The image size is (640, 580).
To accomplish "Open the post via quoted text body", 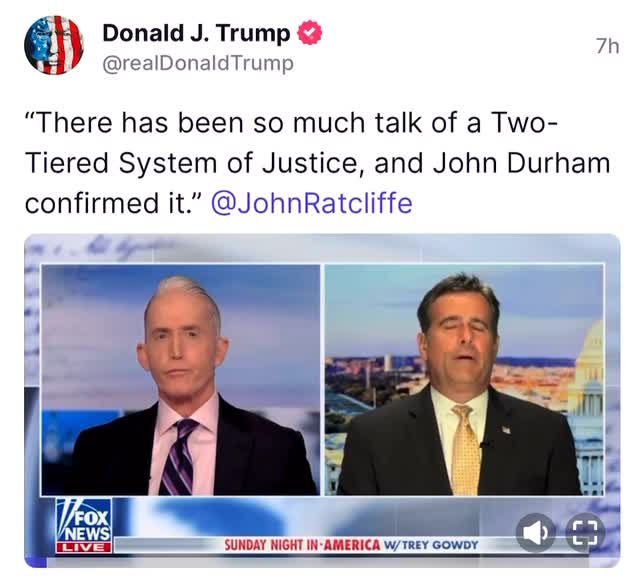I will pos(318,163).
